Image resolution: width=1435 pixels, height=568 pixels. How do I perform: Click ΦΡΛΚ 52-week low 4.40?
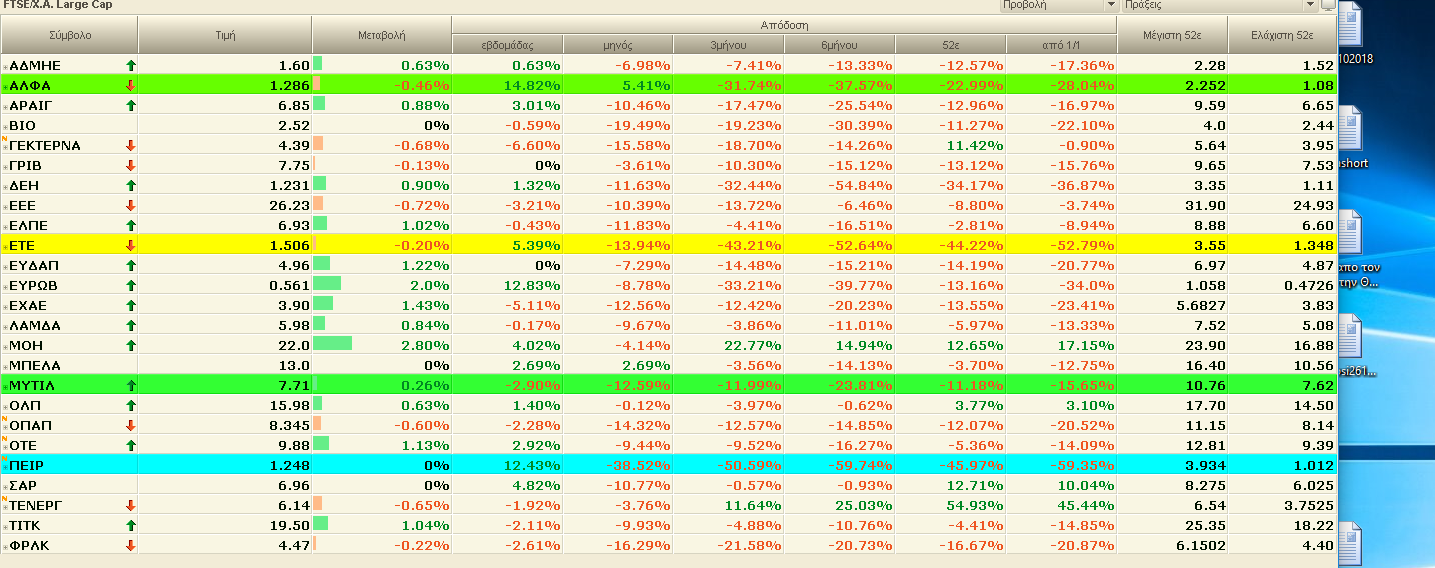point(1318,545)
